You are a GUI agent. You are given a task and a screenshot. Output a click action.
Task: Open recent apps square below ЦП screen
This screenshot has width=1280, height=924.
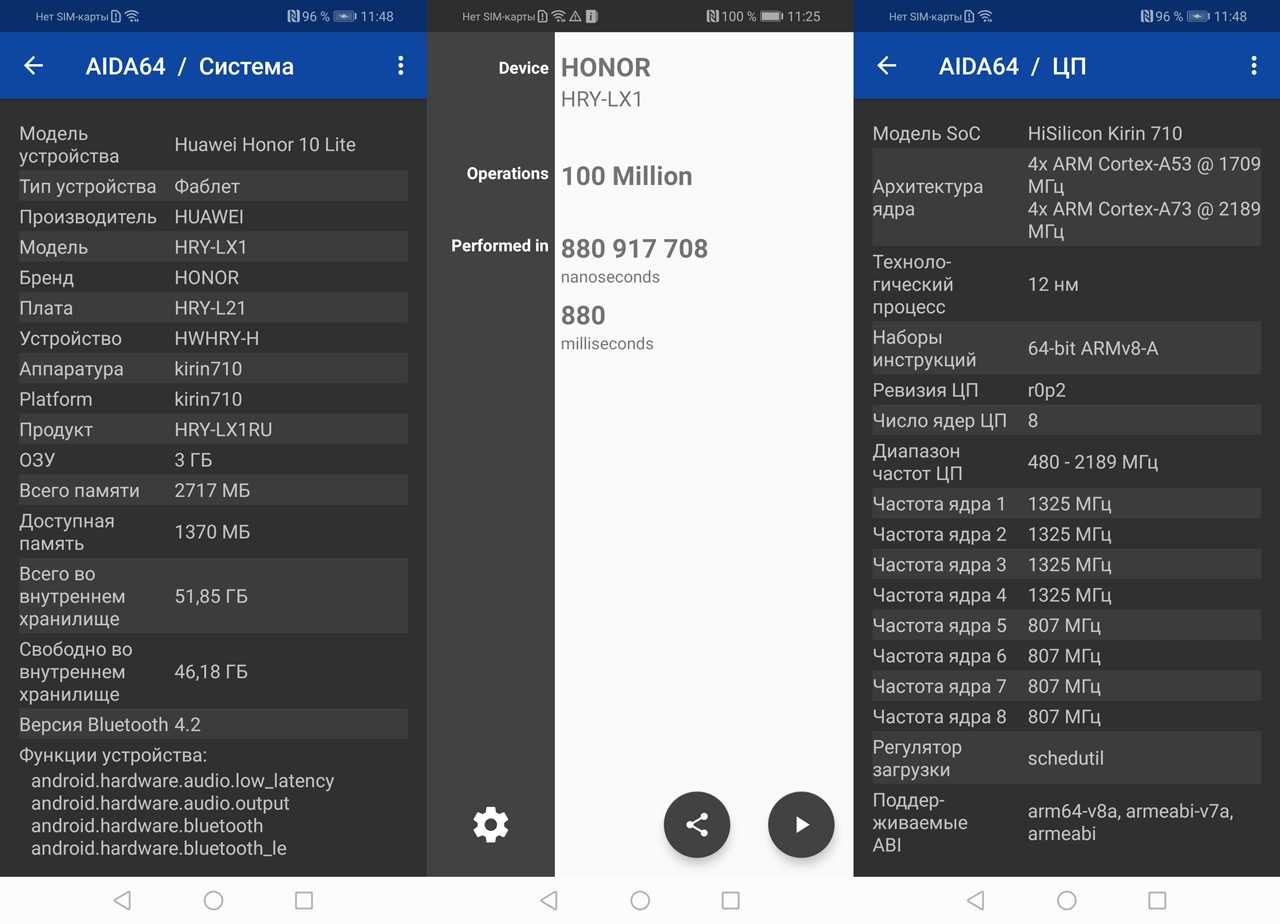pyautogui.click(x=1157, y=900)
